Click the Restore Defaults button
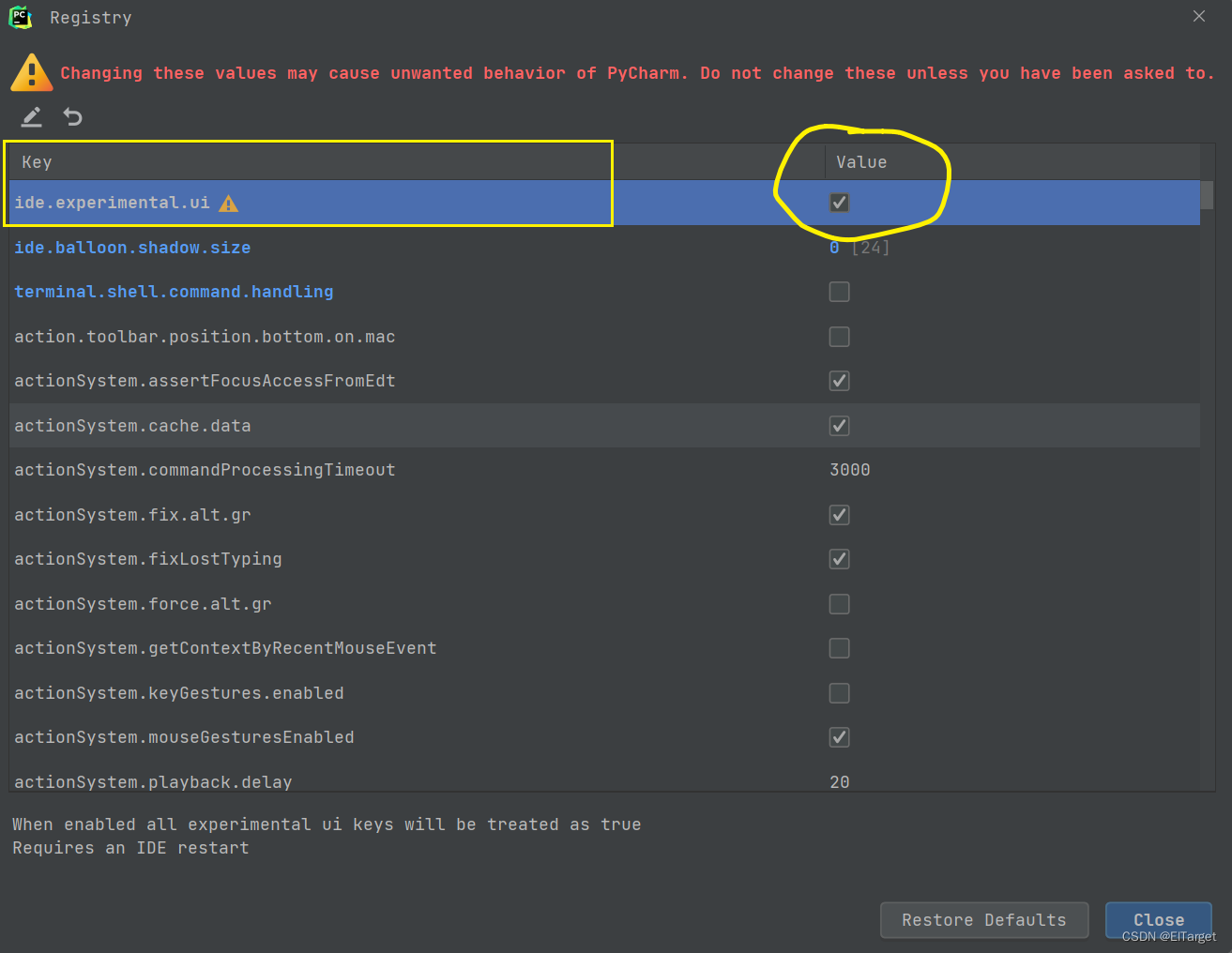The height and width of the screenshot is (953, 1232). [984, 920]
